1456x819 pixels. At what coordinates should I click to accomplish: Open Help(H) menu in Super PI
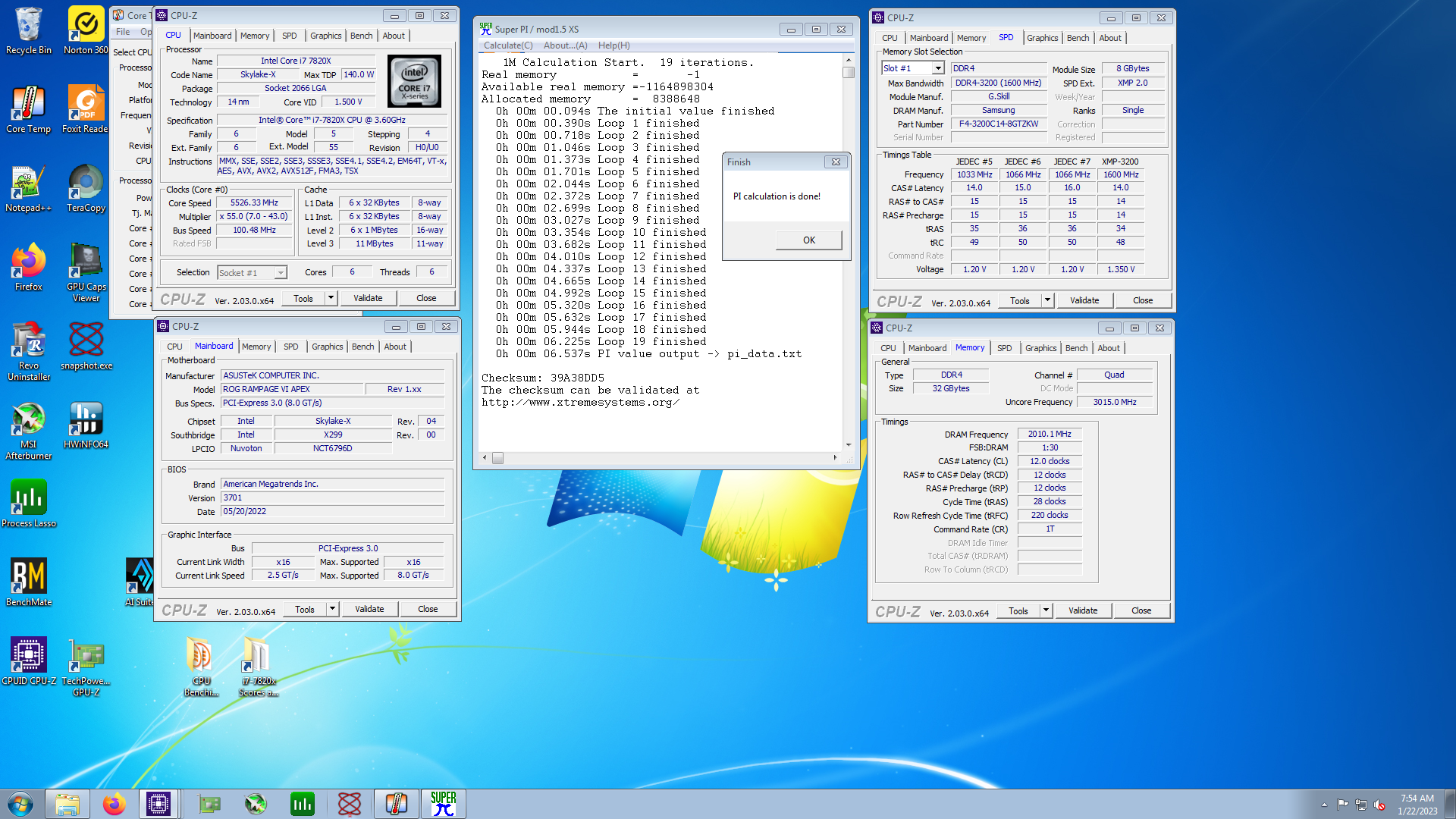(613, 45)
